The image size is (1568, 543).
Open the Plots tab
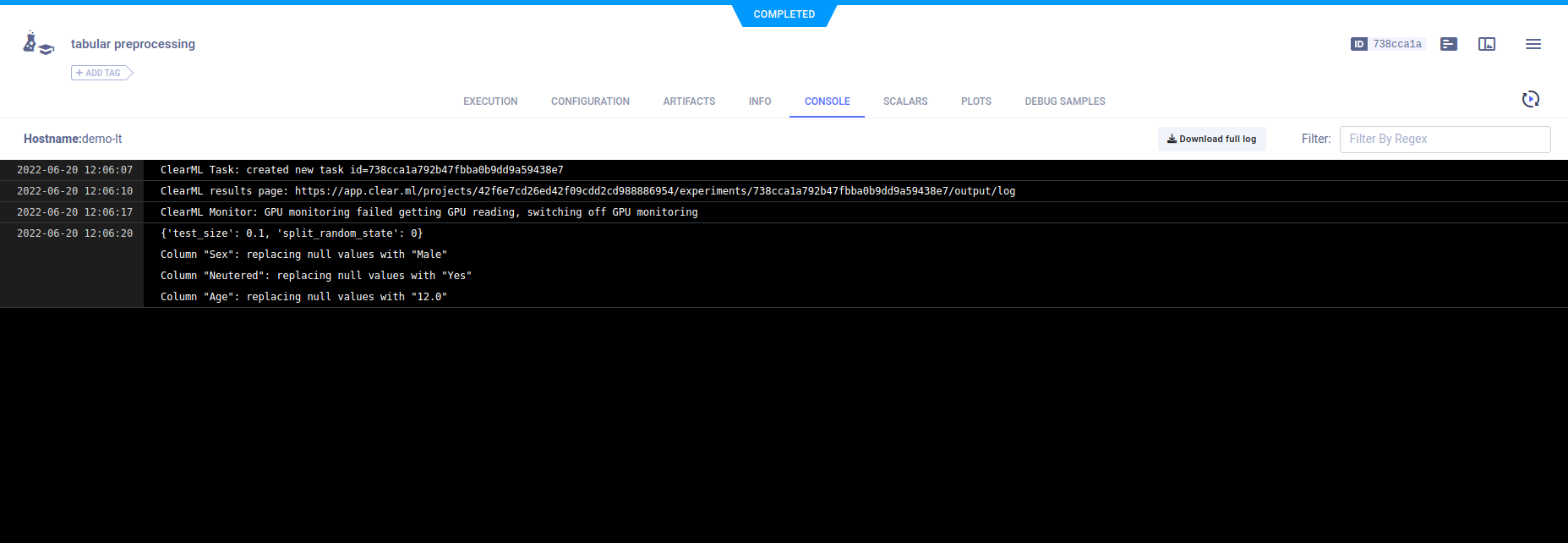click(975, 101)
